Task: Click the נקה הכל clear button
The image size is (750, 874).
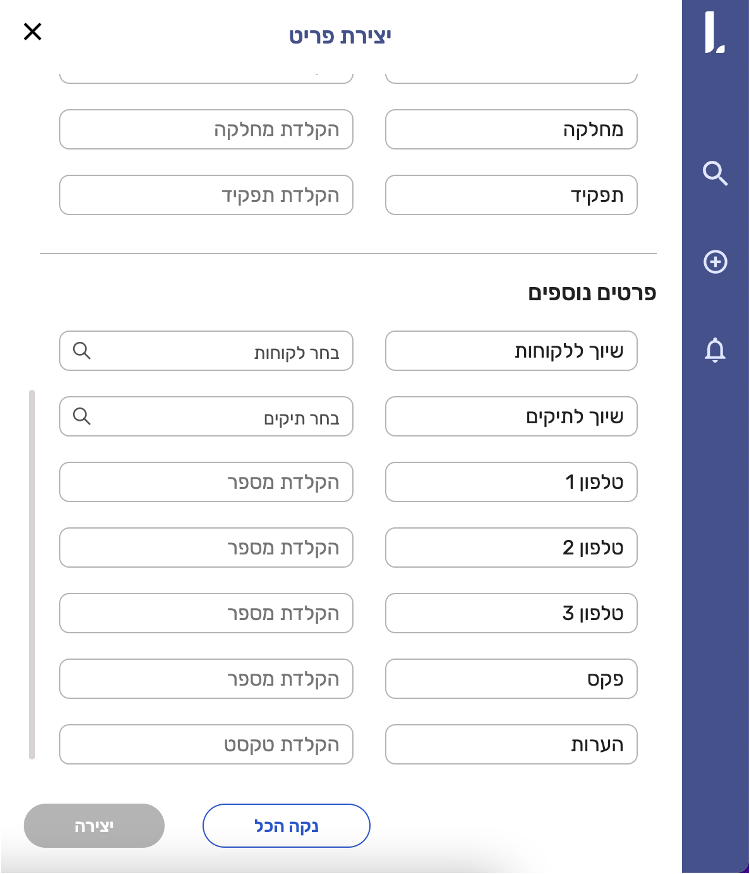Action: [x=286, y=826]
